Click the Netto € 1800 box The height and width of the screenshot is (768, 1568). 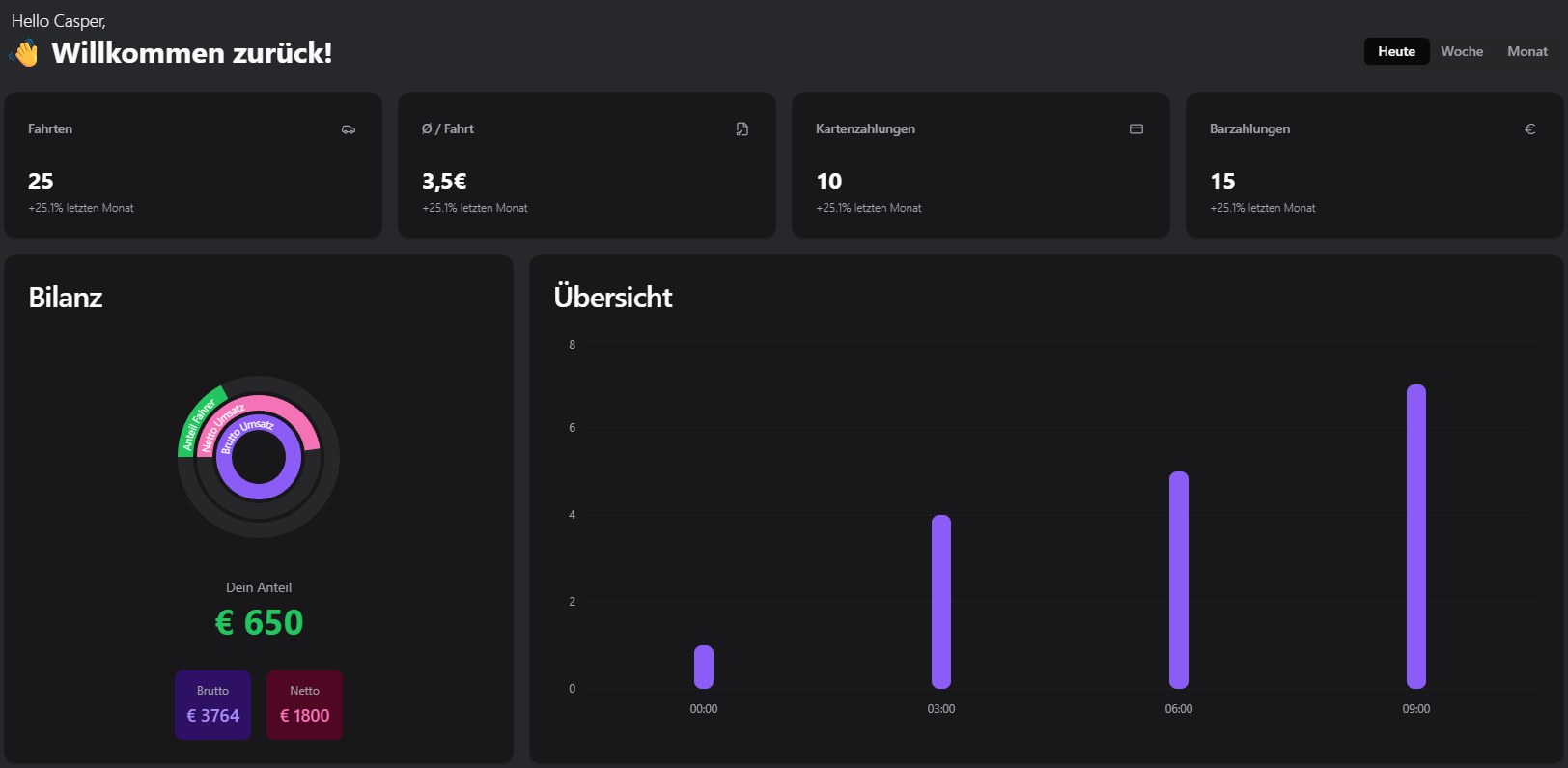(304, 705)
